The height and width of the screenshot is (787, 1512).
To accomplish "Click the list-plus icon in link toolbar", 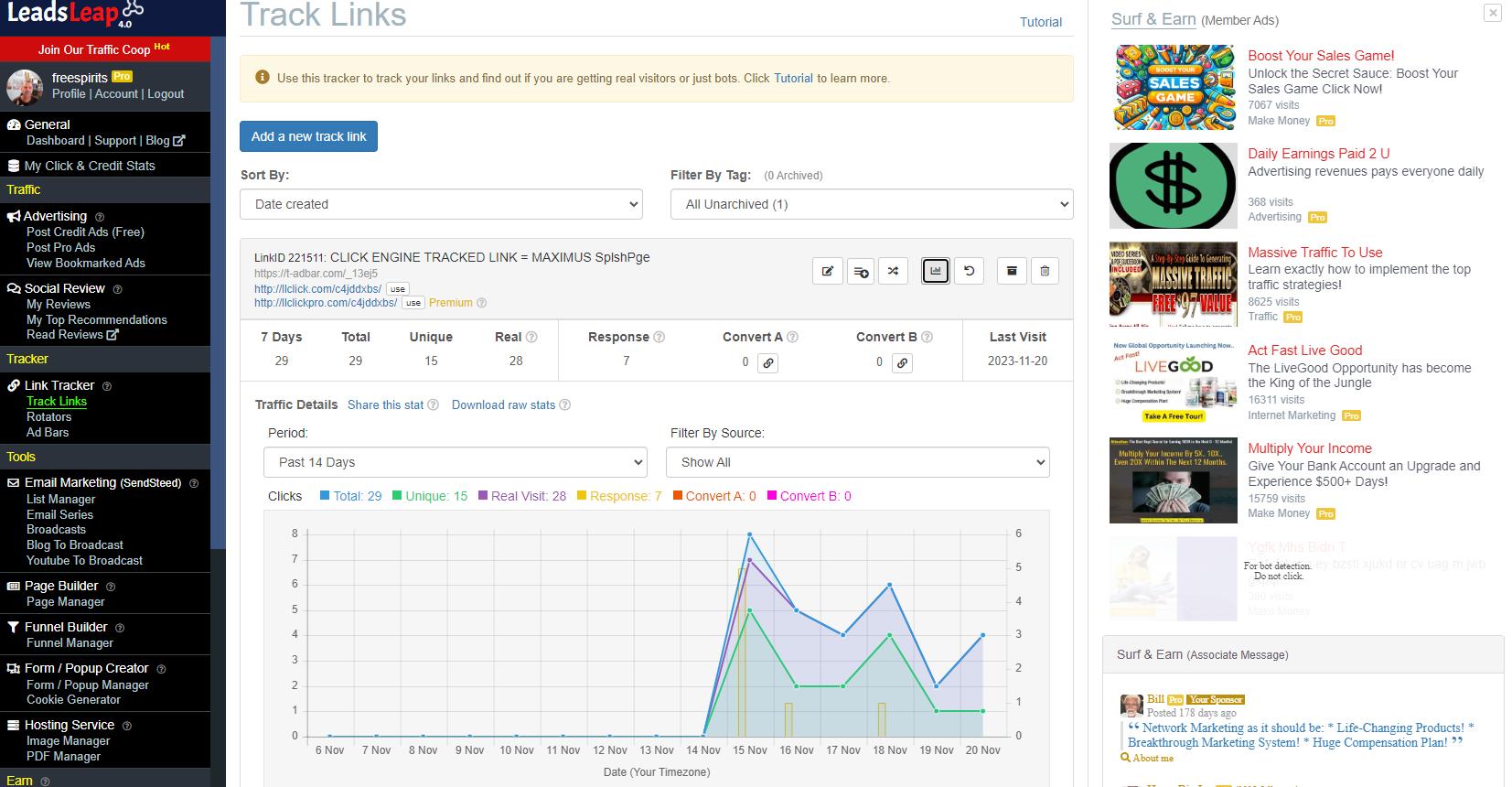I will [861, 271].
